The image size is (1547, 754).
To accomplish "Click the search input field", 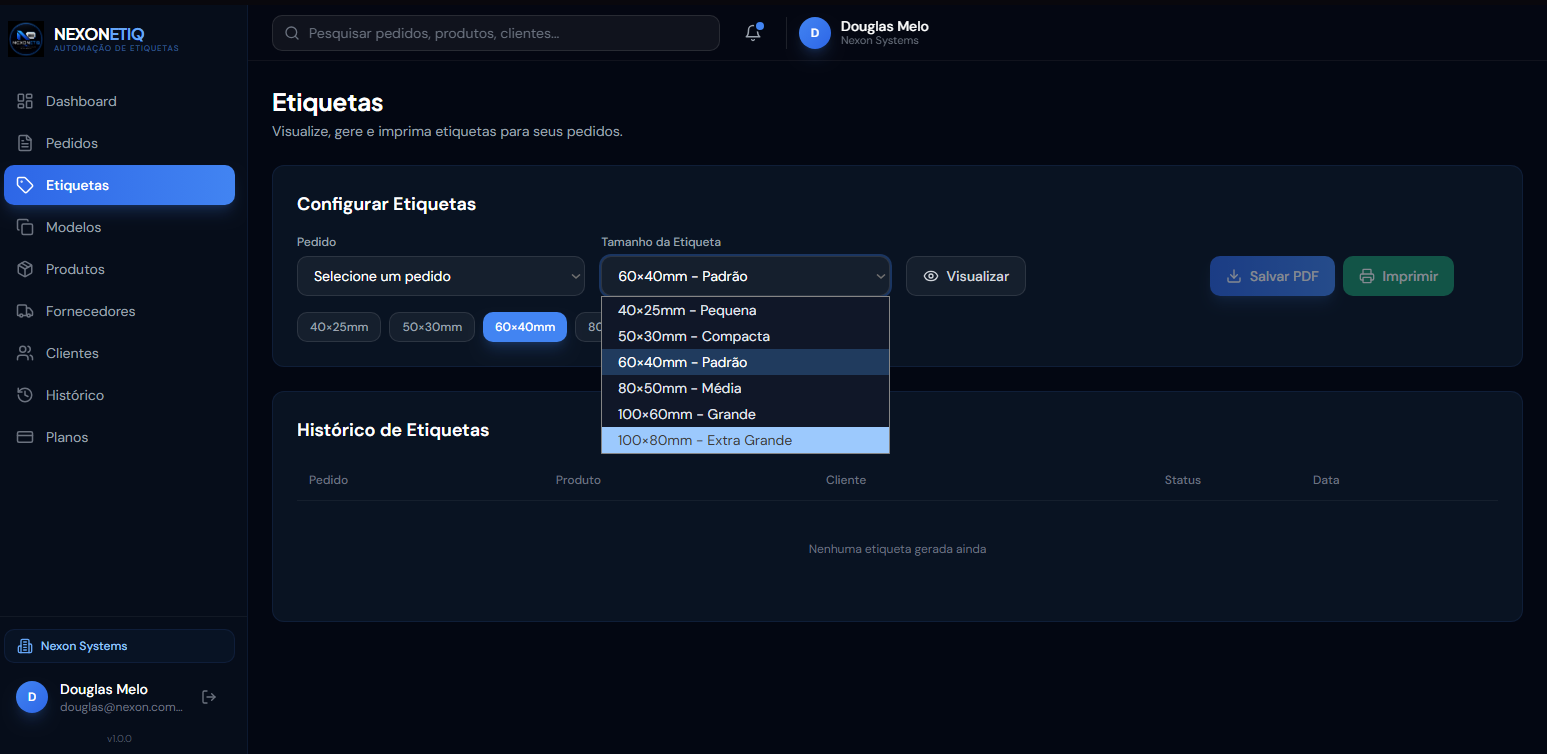I will pyautogui.click(x=496, y=33).
